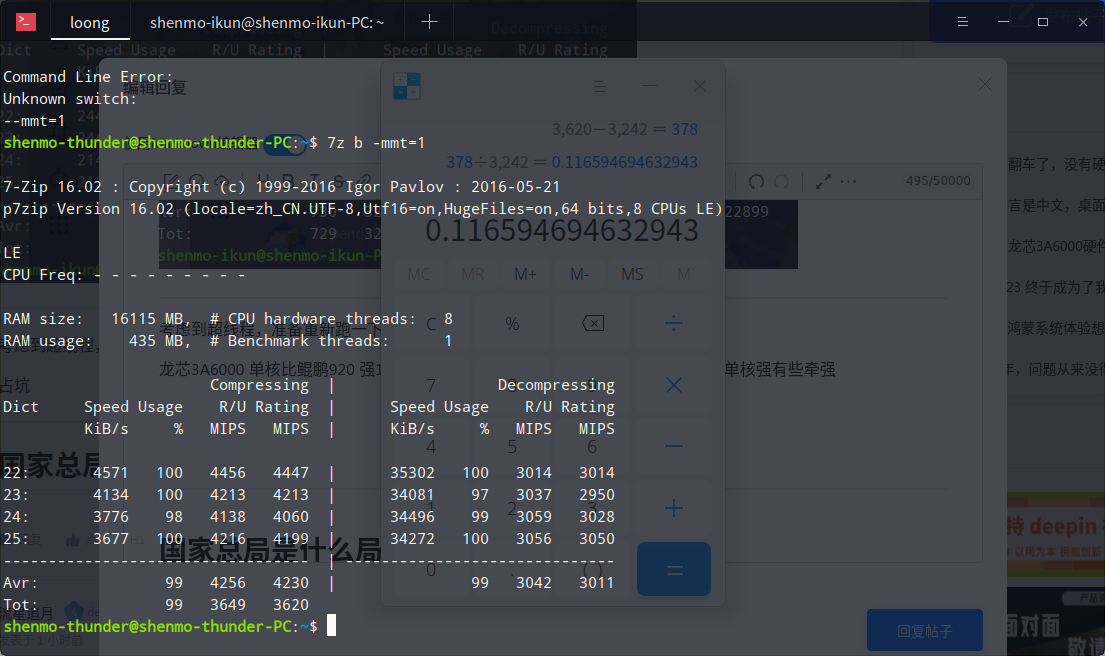Click the calculator backspace icon
Image resolution: width=1105 pixels, height=656 pixels.
pos(593,323)
